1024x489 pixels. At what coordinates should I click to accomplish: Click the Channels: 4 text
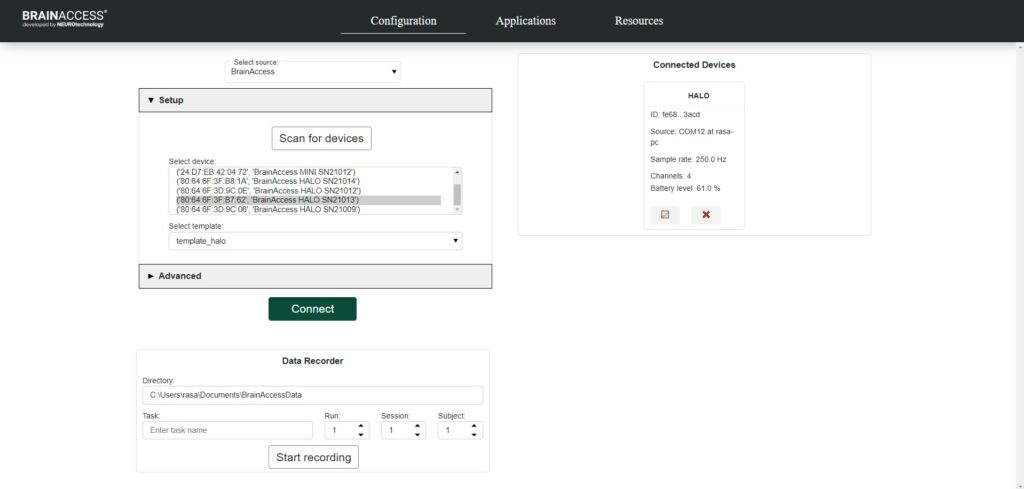click(x=671, y=176)
